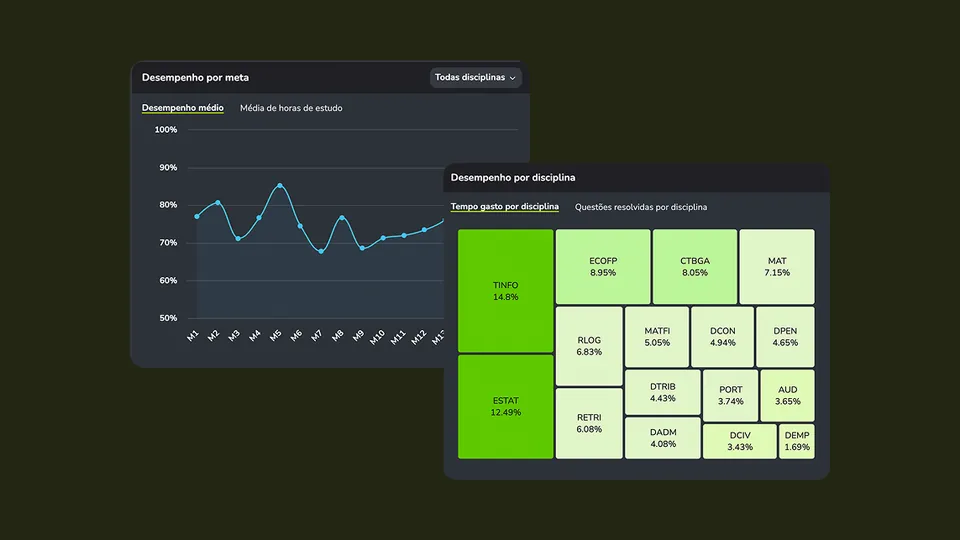Image resolution: width=960 pixels, height=540 pixels.
Task: Click the M8 data point on line chart
Action: click(x=342, y=218)
